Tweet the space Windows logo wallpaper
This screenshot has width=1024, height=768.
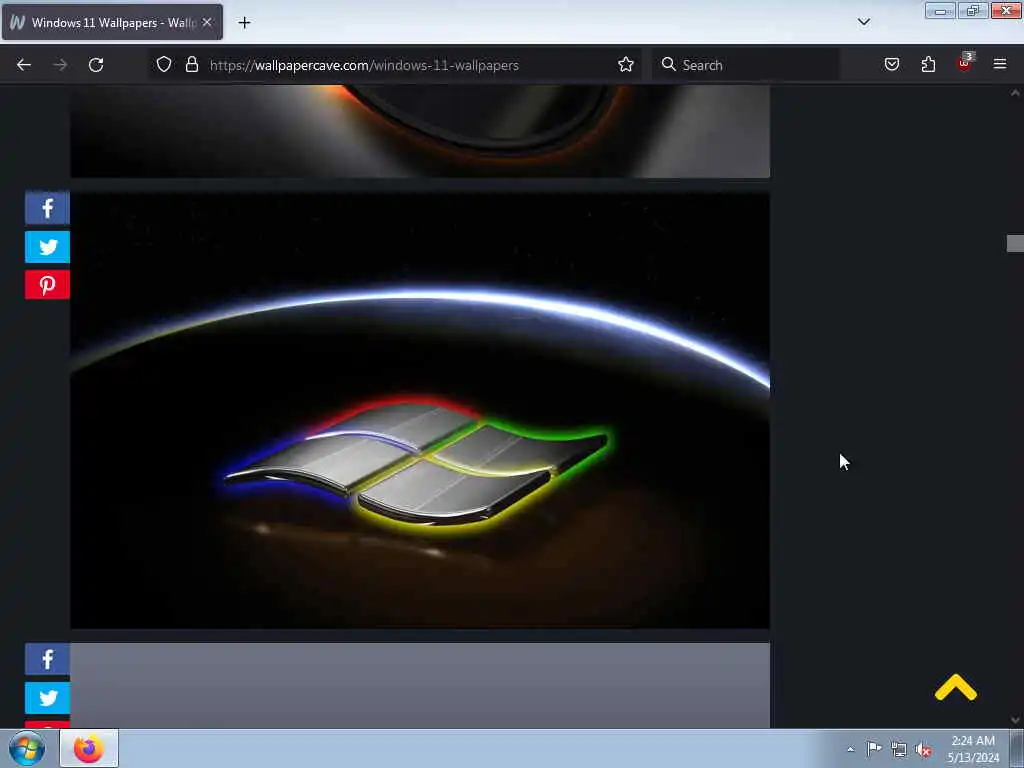tap(47, 247)
